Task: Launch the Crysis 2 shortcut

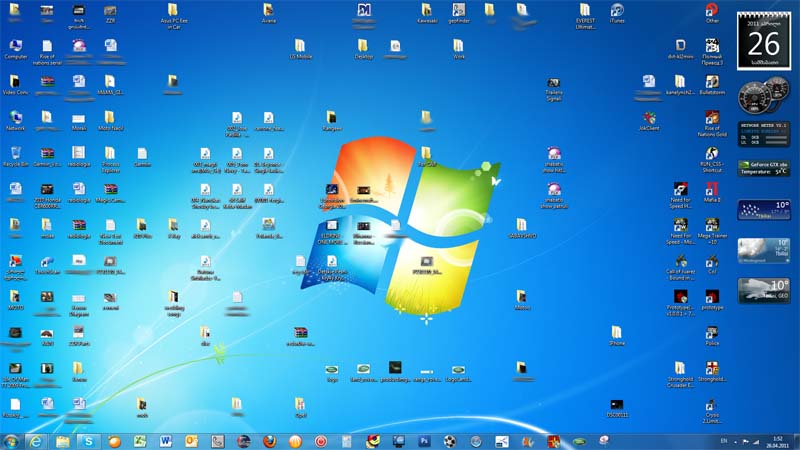Action: [711, 411]
